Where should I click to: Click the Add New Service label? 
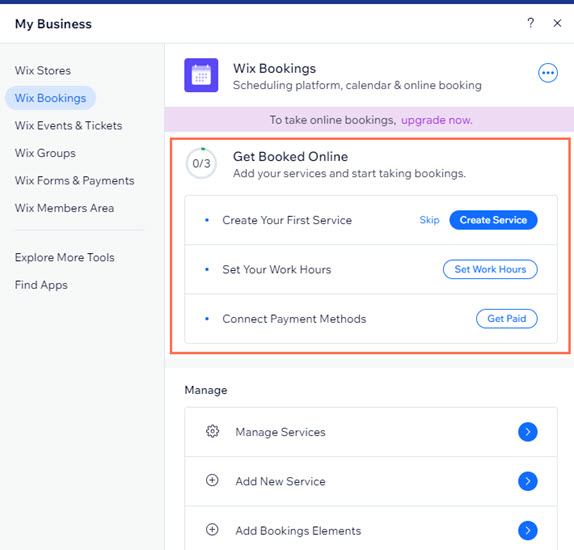tap(280, 481)
